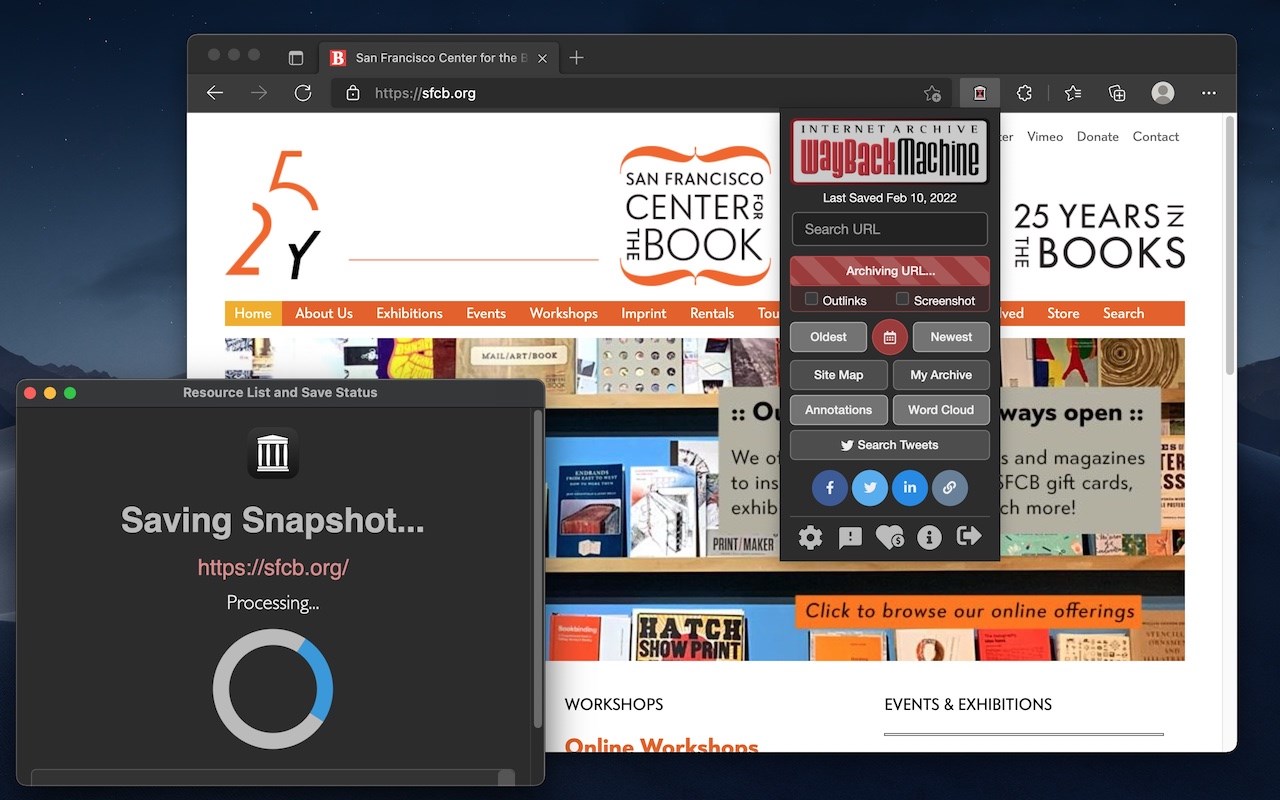
Task: Open the Exhibitions menu item
Action: tap(409, 313)
